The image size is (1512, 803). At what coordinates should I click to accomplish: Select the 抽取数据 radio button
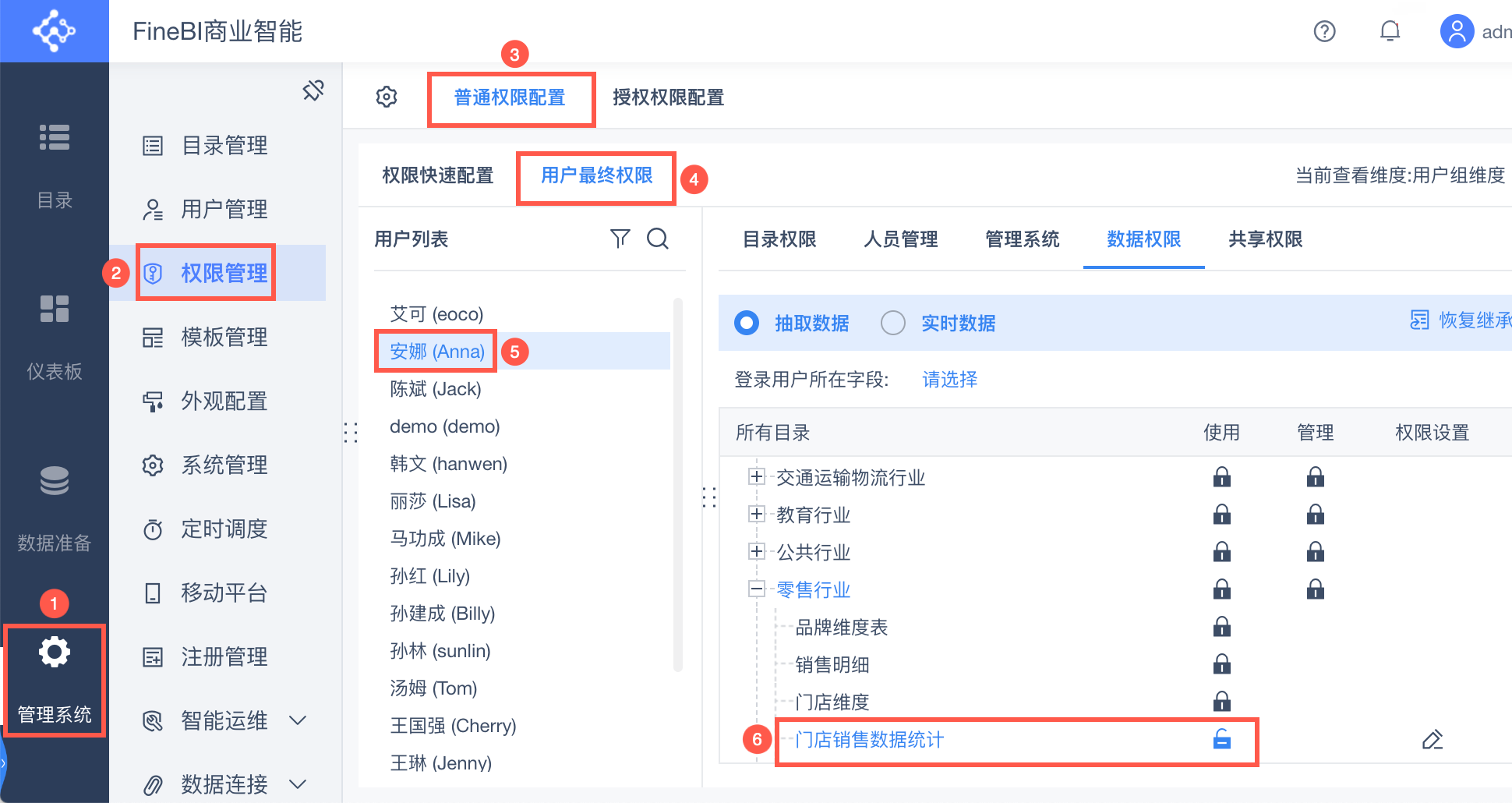click(x=747, y=323)
